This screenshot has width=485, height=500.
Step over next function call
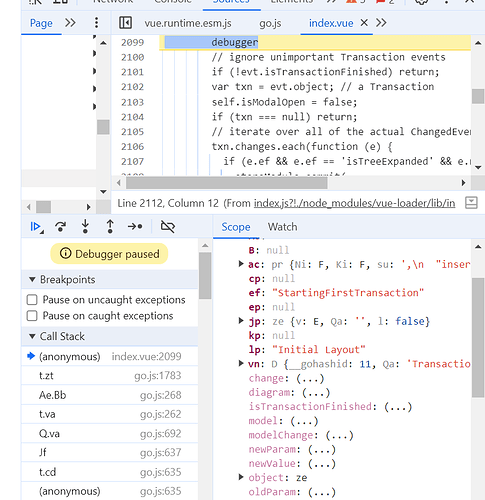pos(60,227)
